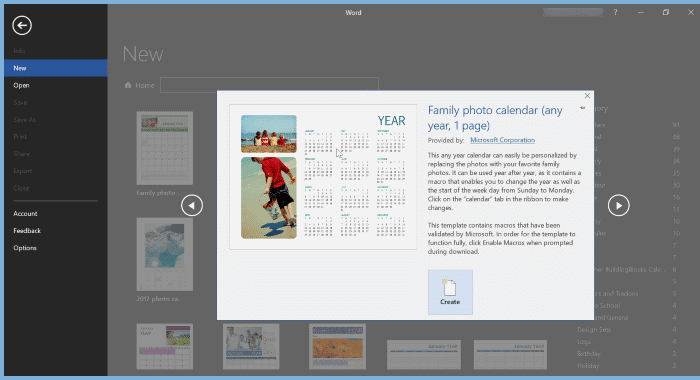Show the previous template with left arrow

tap(192, 205)
